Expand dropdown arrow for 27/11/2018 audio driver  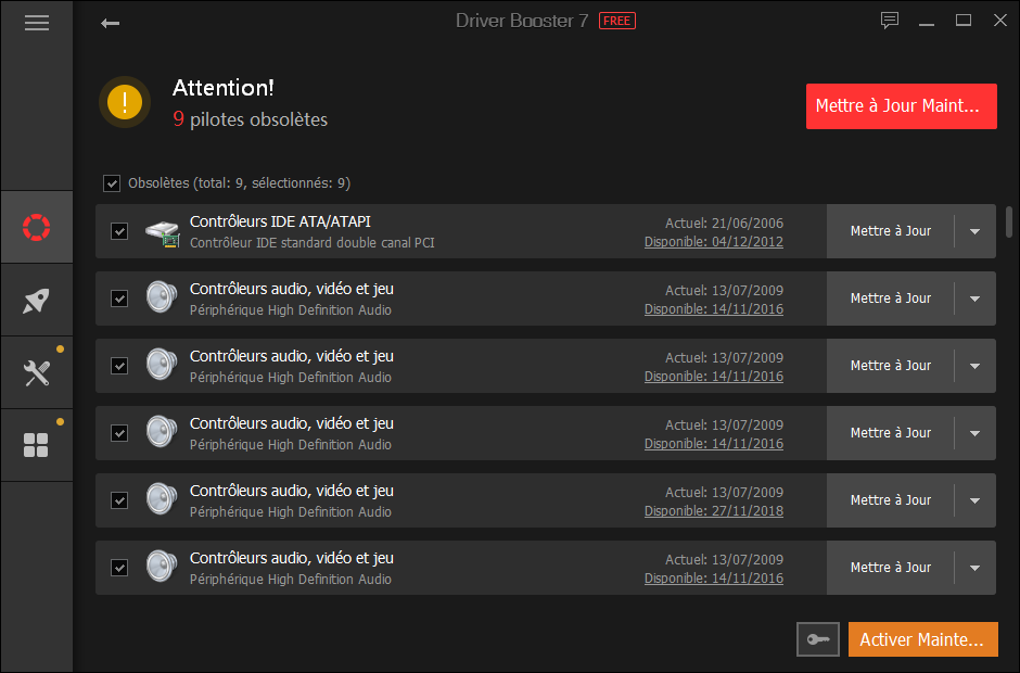[974, 501]
